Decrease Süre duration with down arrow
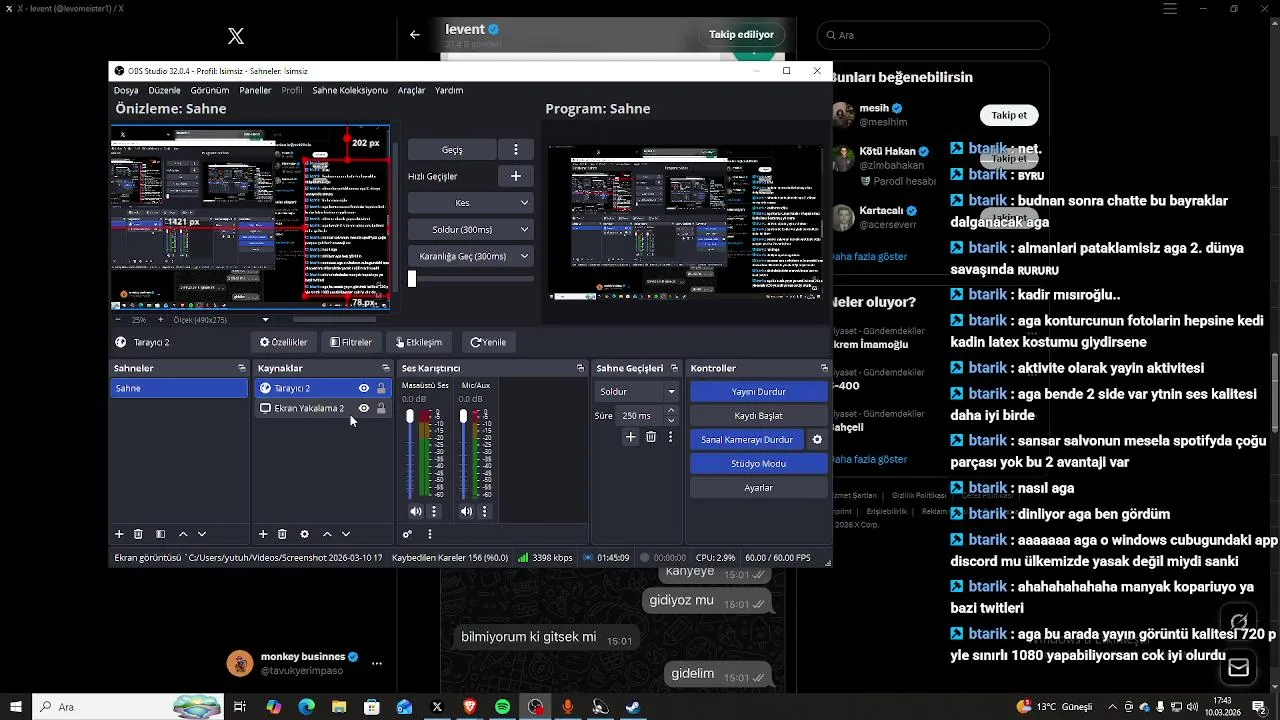Viewport: 1280px width, 720px height. click(x=671, y=420)
